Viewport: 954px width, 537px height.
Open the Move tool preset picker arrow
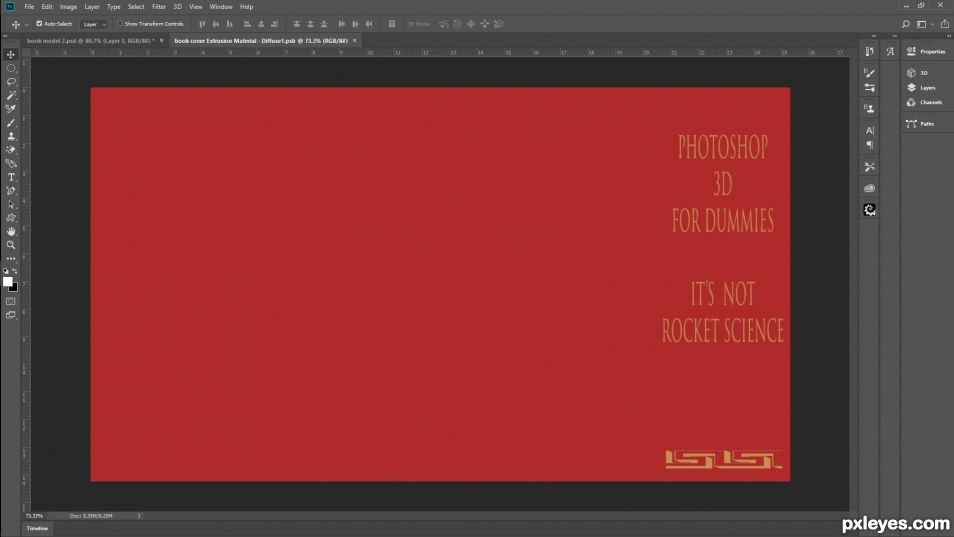[26, 24]
